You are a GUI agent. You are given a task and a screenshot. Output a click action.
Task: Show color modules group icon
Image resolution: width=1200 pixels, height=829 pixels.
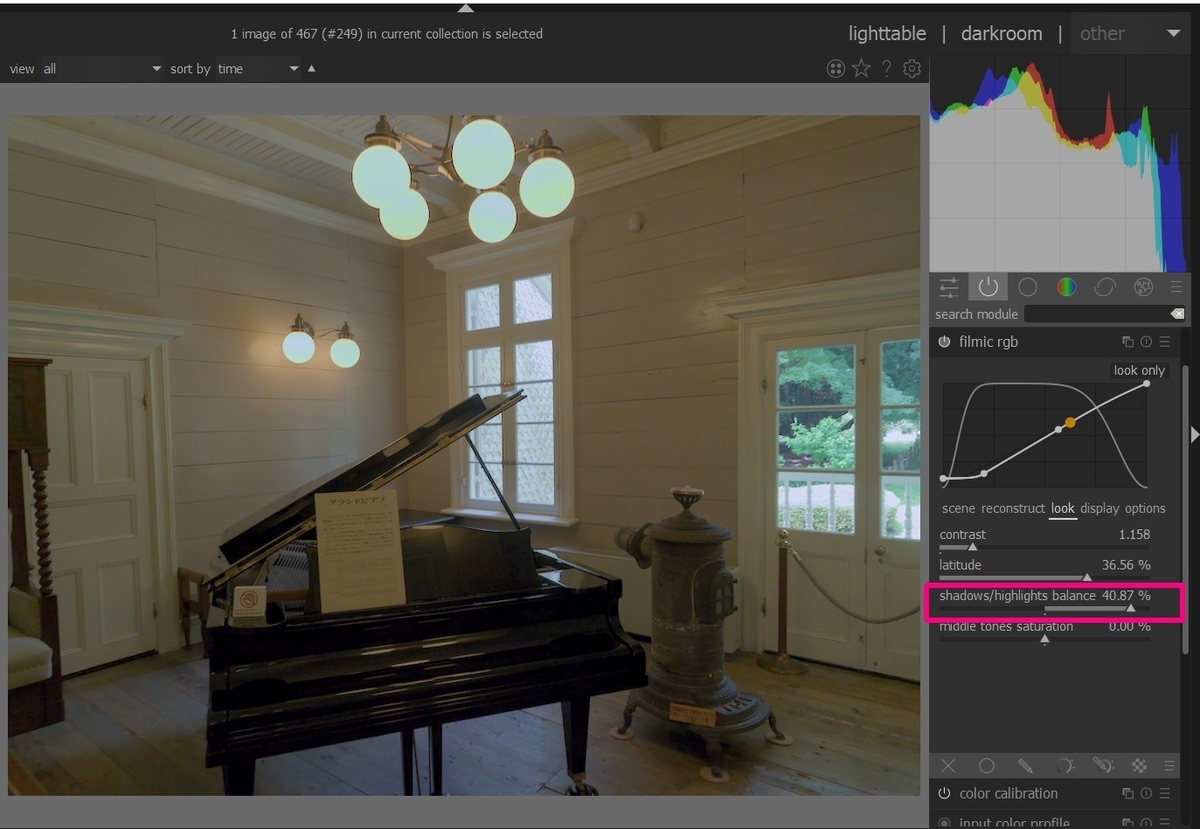pos(1066,288)
